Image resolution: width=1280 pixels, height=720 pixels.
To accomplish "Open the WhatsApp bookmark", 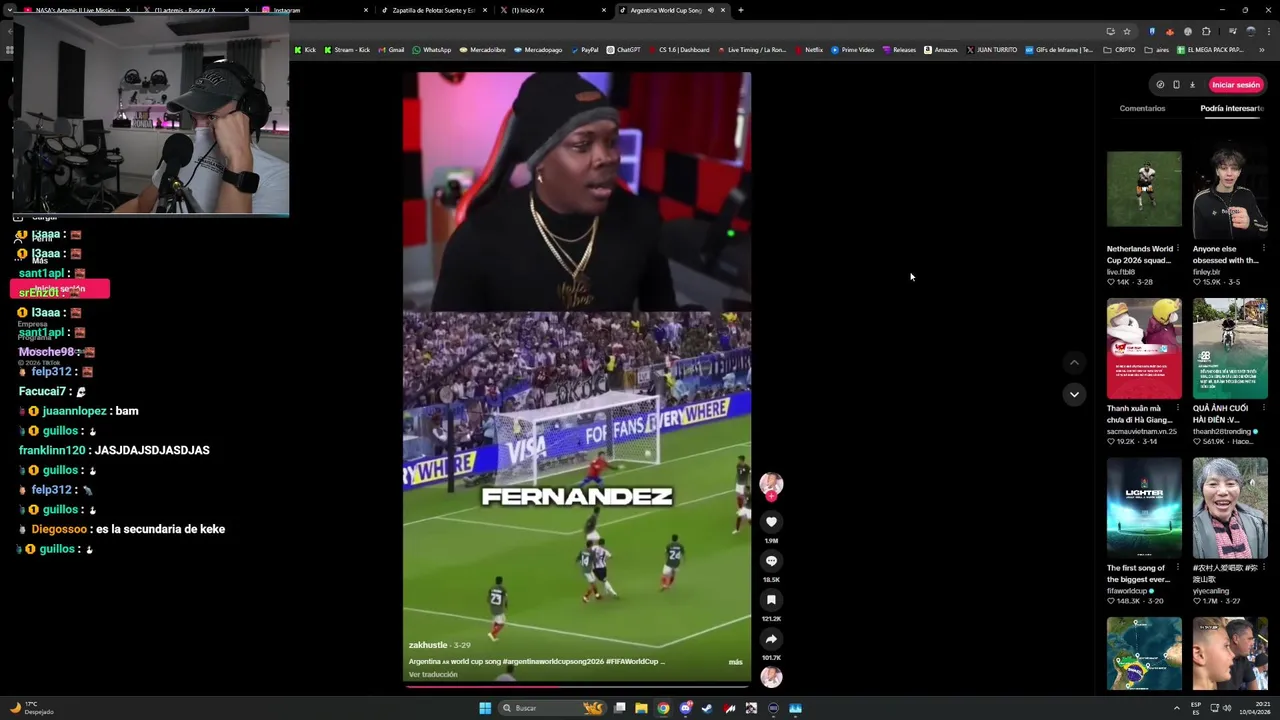I will pyautogui.click(x=432, y=50).
